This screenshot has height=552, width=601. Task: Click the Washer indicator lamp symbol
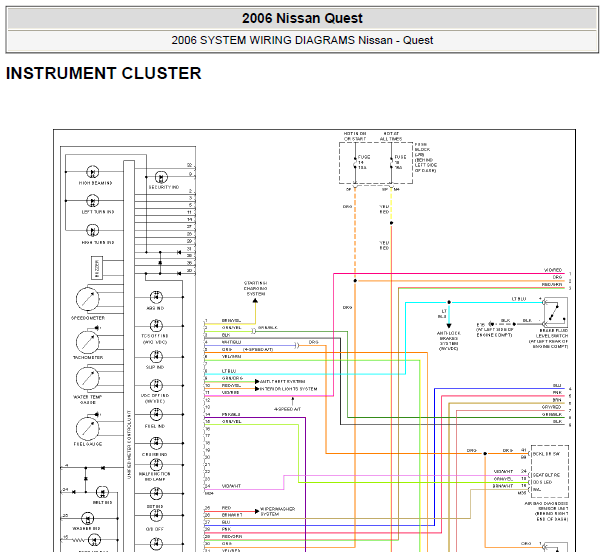pyautogui.click(x=87, y=519)
